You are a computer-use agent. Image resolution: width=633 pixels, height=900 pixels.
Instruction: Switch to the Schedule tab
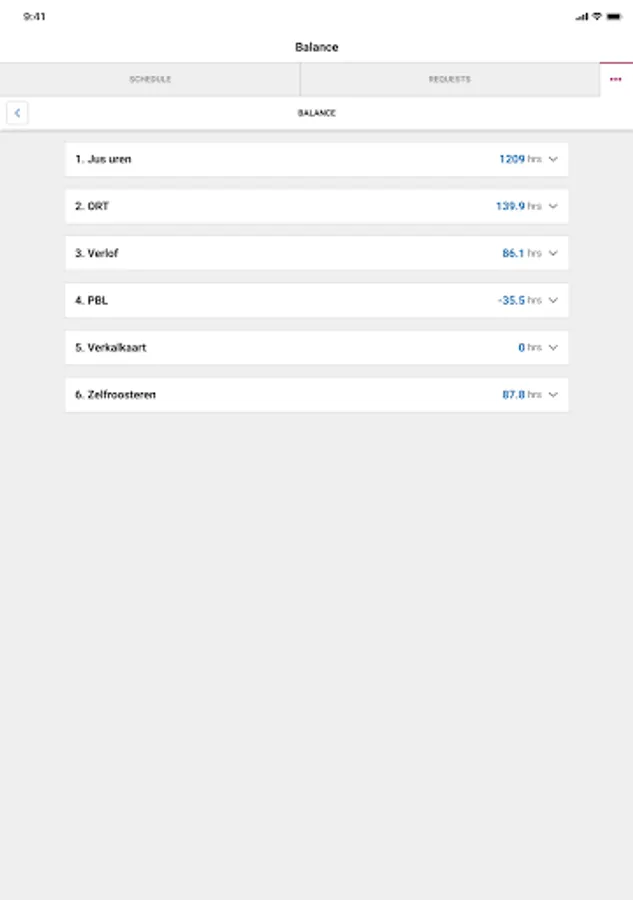pyautogui.click(x=150, y=79)
